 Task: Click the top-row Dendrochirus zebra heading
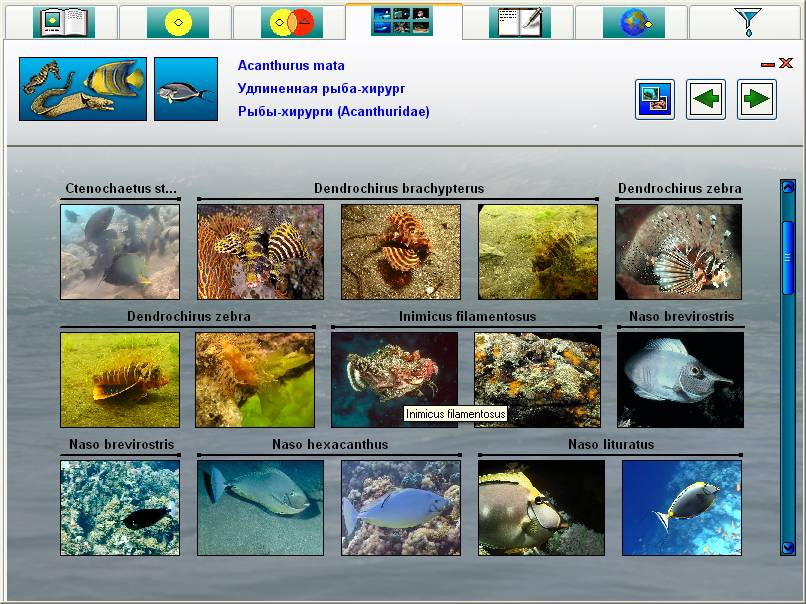[x=680, y=188]
